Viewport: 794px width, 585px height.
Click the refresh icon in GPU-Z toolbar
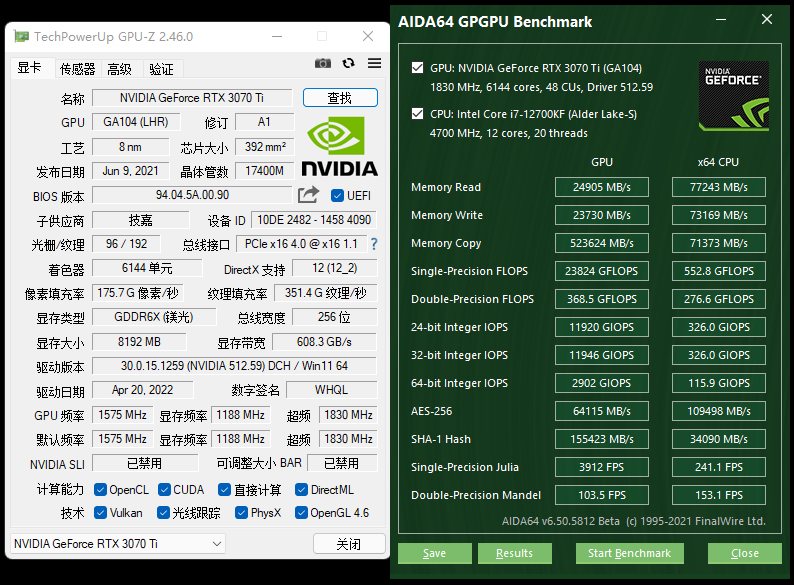click(x=348, y=63)
